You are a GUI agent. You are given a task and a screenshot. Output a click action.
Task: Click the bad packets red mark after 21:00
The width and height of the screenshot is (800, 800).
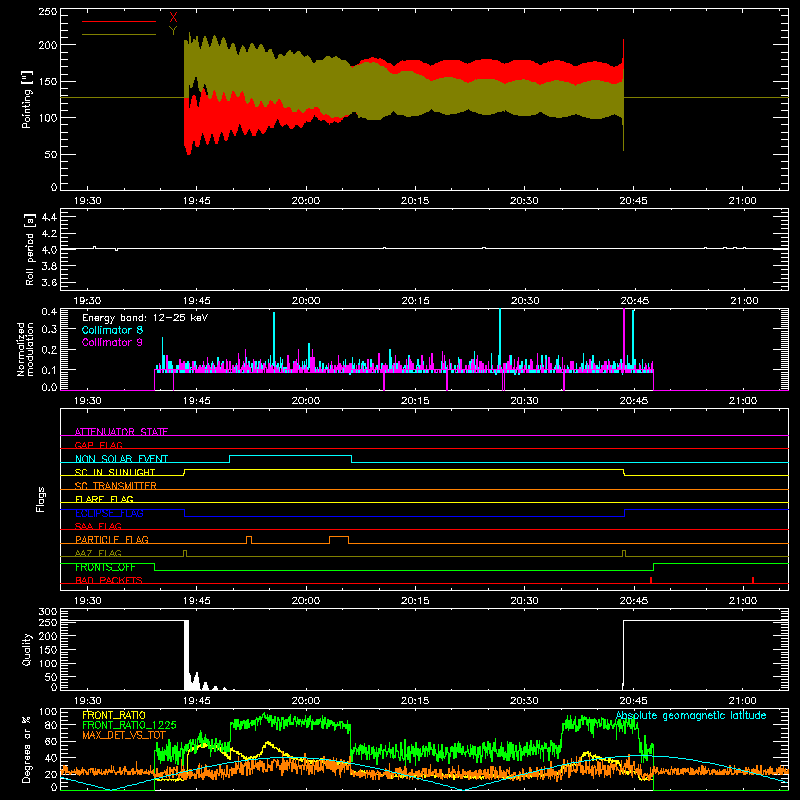753,580
